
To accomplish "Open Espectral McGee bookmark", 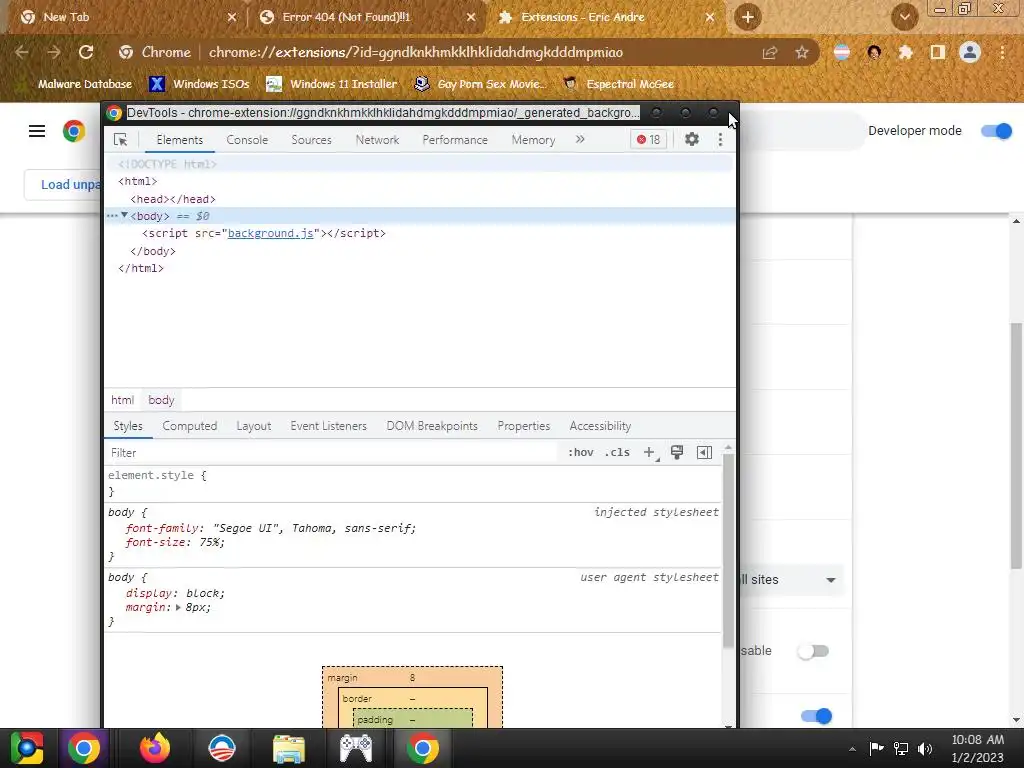I will point(618,84).
